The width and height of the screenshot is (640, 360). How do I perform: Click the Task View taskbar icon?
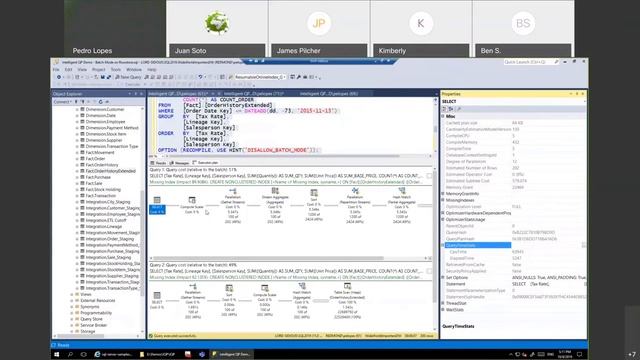click(83, 354)
